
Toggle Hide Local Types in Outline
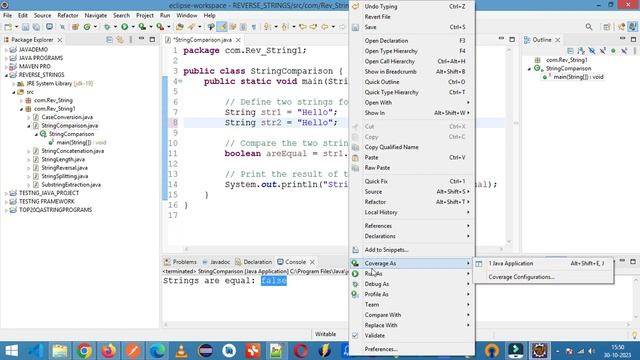click(624, 51)
